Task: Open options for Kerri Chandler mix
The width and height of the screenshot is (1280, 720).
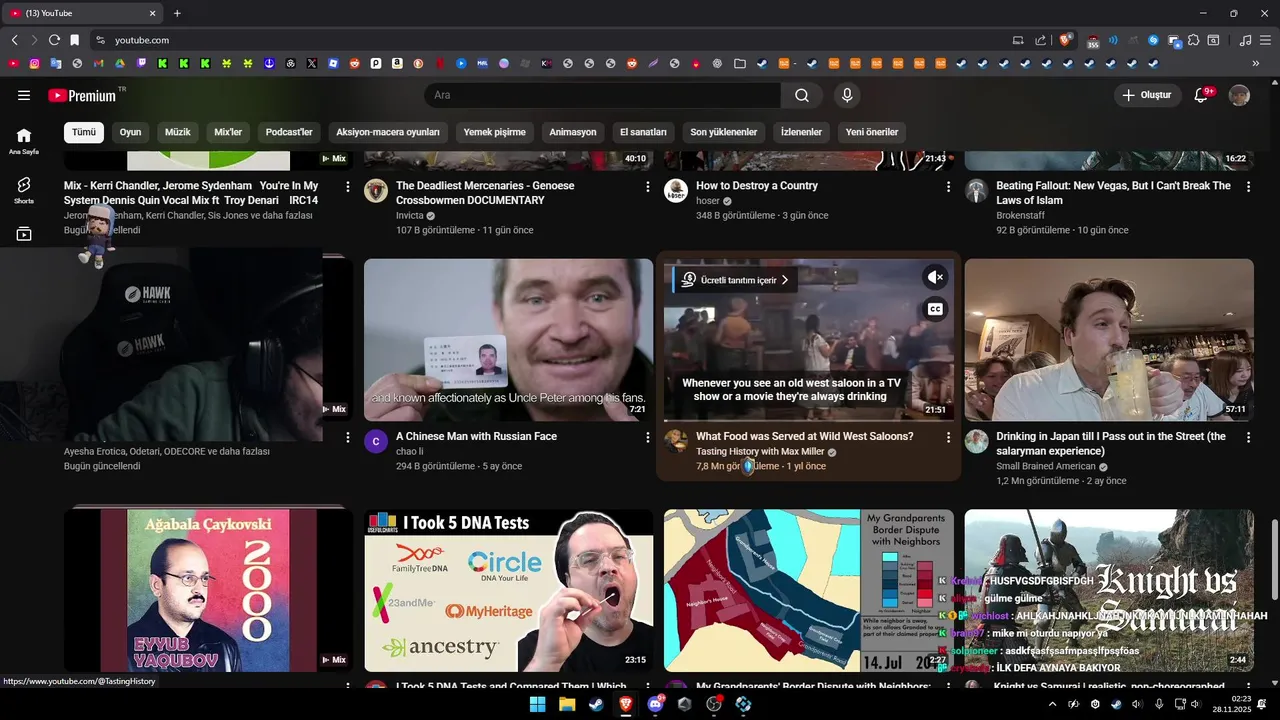Action: tap(348, 187)
